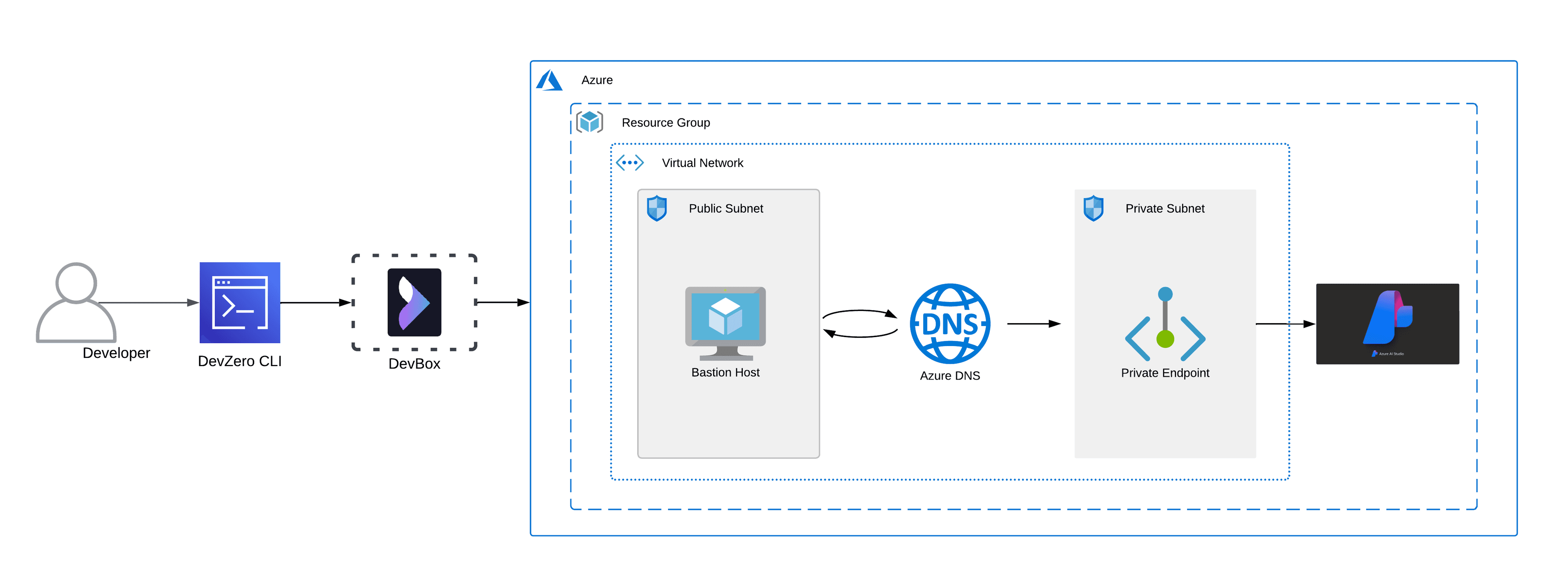
Task: Click the Azure DNS globe icon
Action: [x=950, y=324]
